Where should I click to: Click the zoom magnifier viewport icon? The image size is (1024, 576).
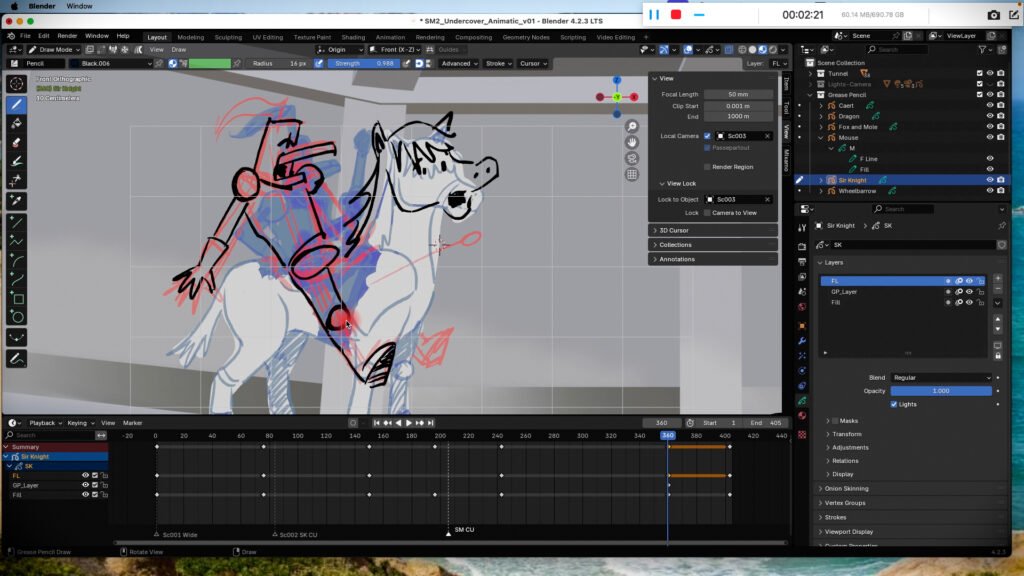pos(632,126)
